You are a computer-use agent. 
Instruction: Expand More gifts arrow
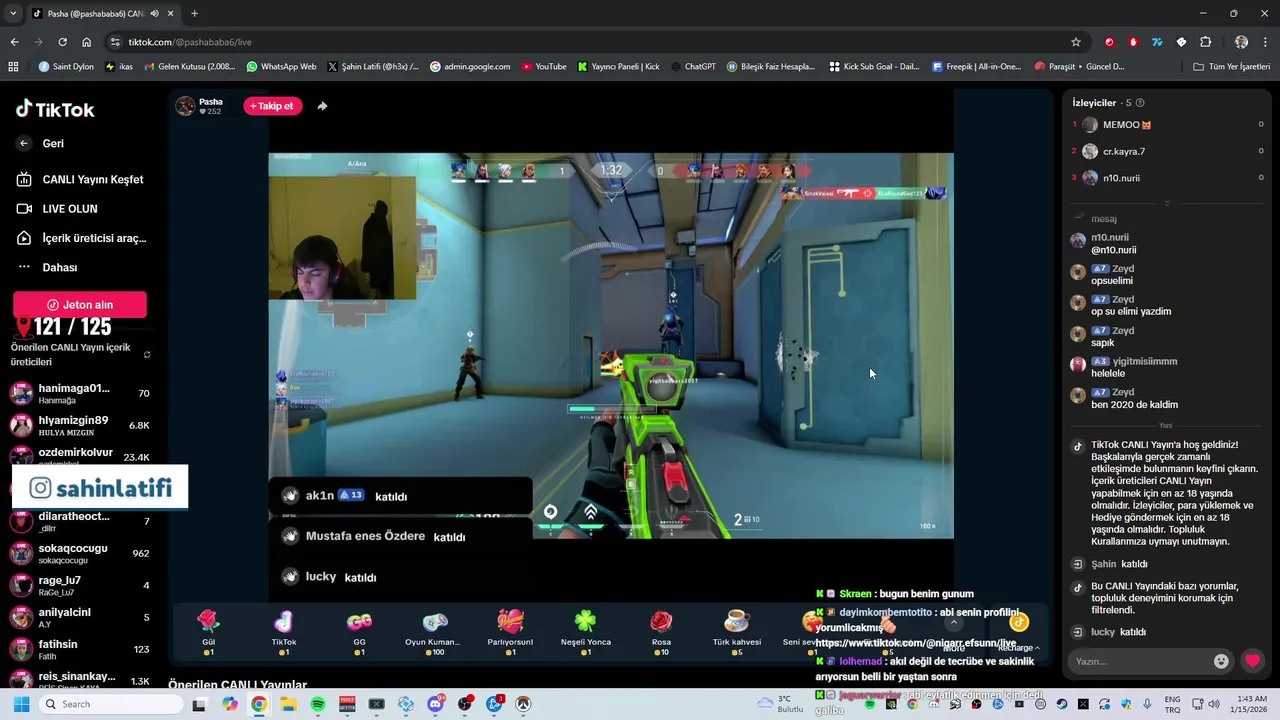click(x=954, y=621)
